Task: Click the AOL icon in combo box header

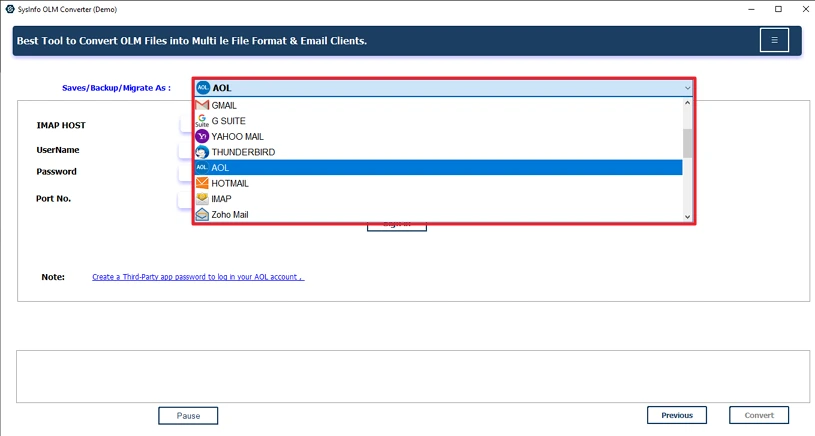Action: point(203,88)
